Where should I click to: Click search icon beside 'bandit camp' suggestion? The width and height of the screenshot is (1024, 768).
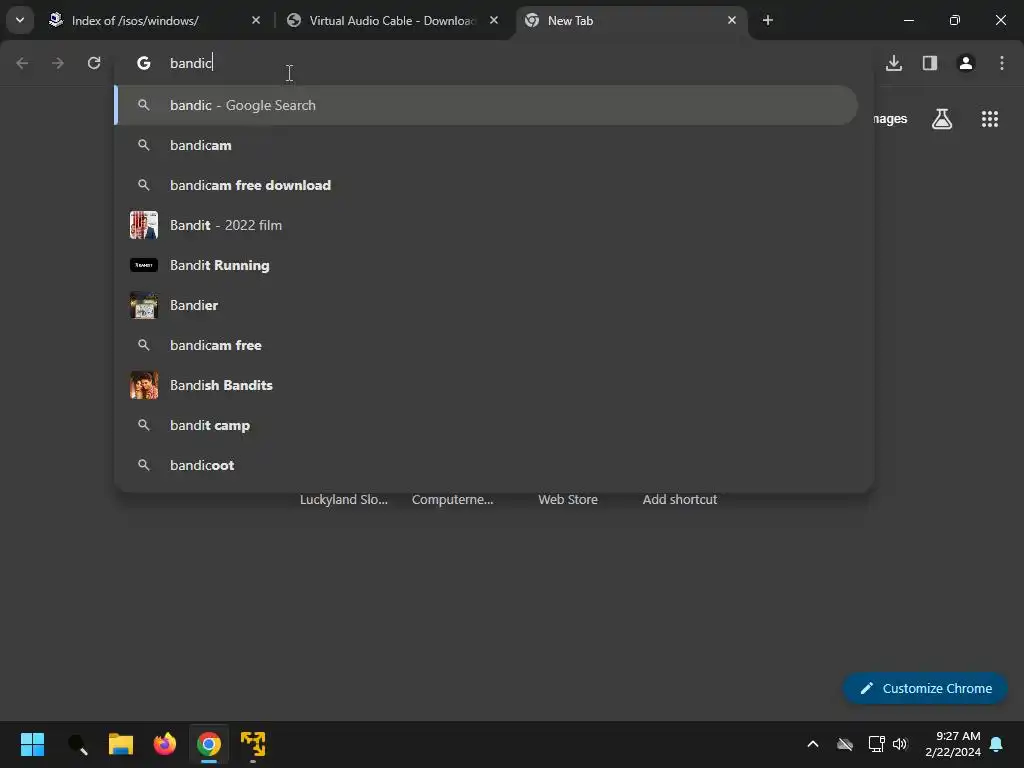(x=144, y=425)
